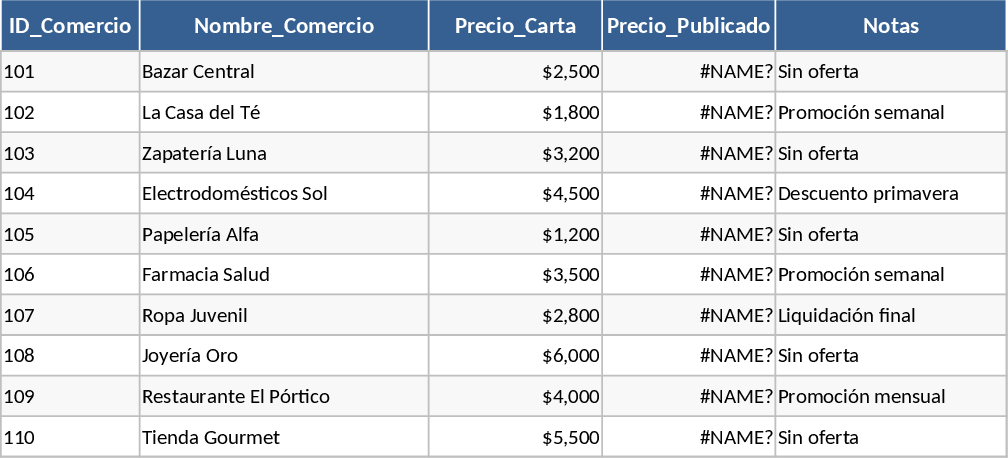Click the Precio_Carta column header
This screenshot has width=1008, height=458.
pyautogui.click(x=515, y=26)
